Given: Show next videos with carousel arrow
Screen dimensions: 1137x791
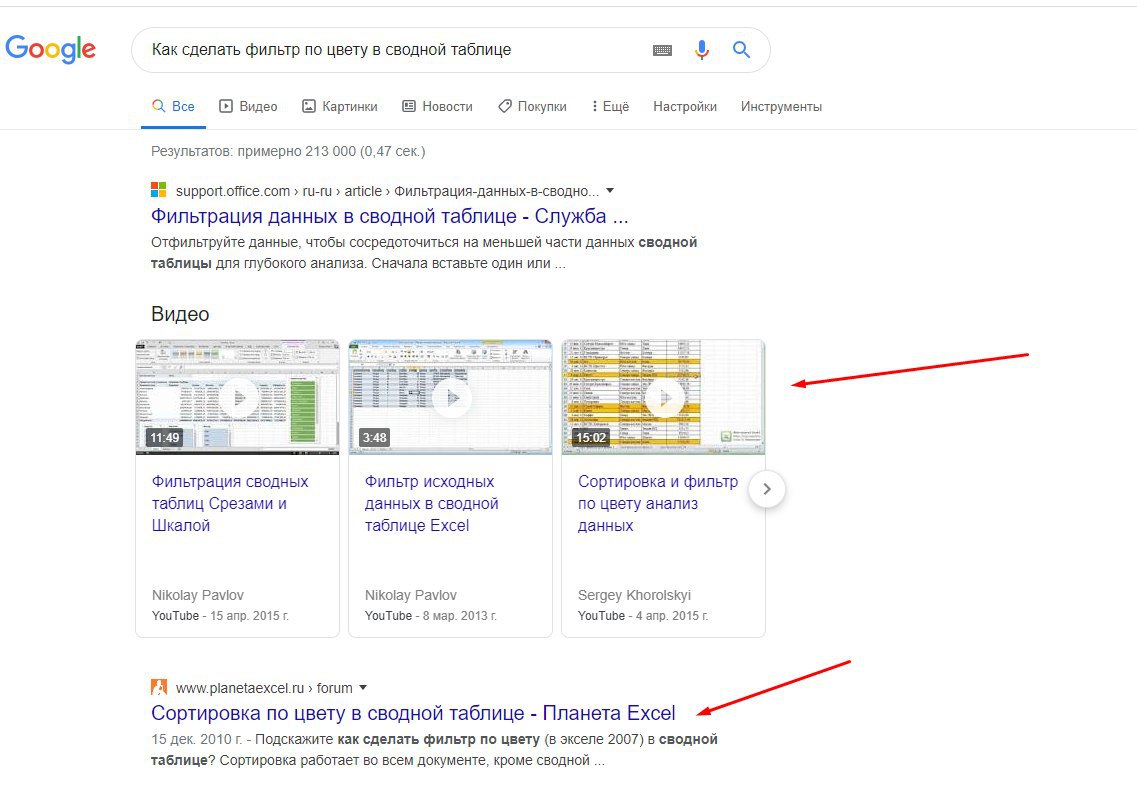Looking at the screenshot, I should (766, 489).
